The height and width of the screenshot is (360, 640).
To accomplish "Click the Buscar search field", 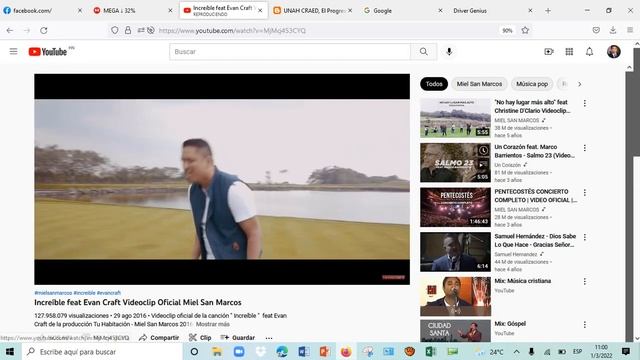I will coord(290,51).
